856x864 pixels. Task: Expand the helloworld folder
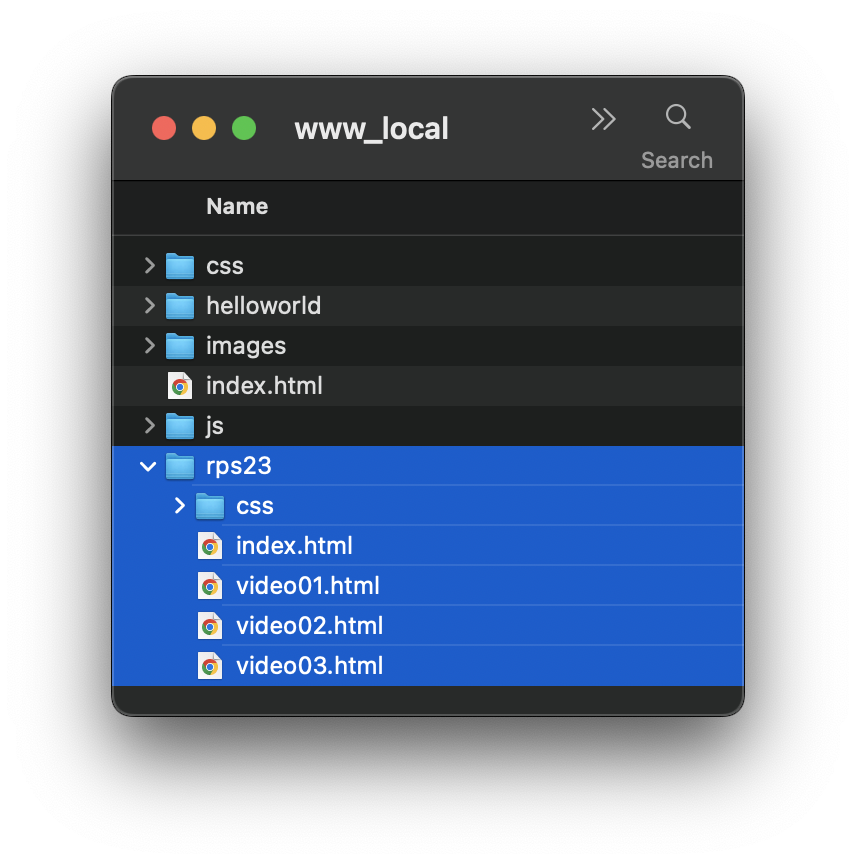(x=149, y=306)
